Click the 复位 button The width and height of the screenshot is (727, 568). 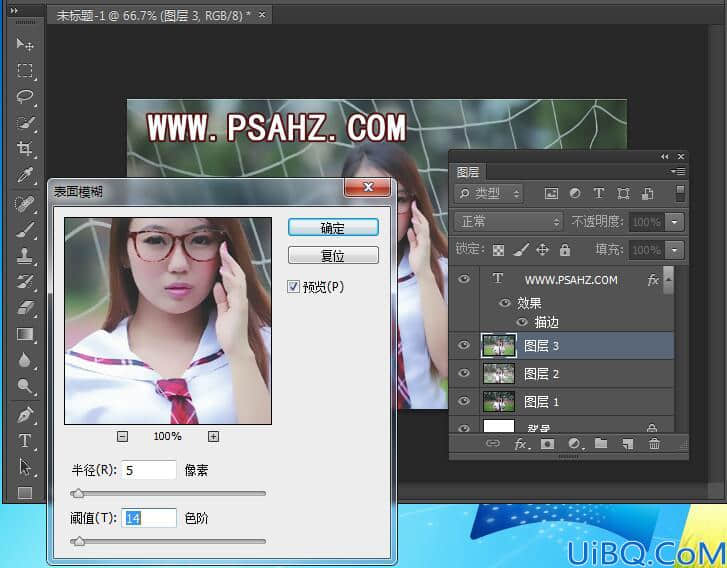point(333,255)
